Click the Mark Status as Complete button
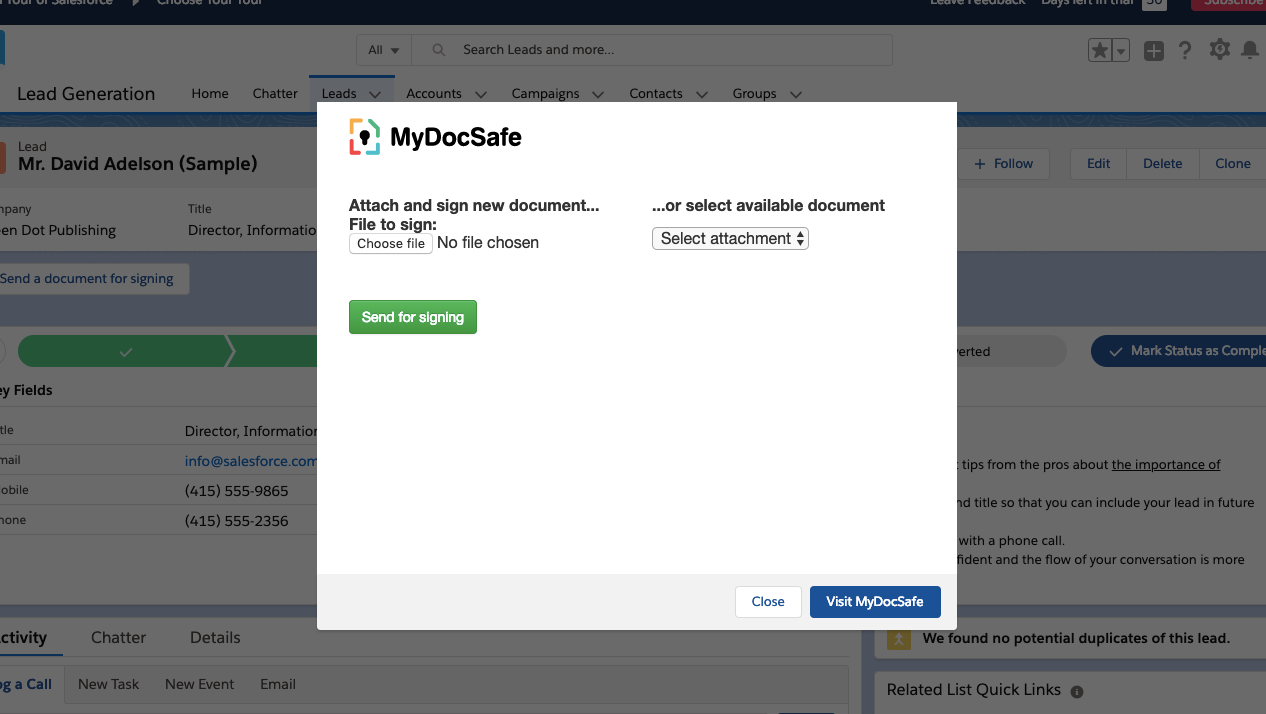 (x=1180, y=351)
